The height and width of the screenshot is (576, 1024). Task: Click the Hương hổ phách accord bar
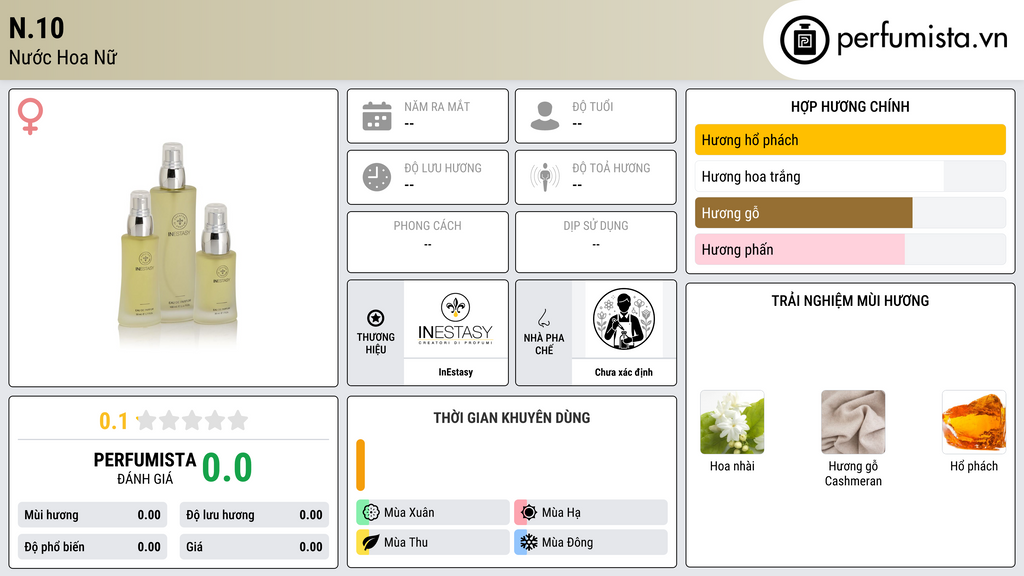pos(850,140)
